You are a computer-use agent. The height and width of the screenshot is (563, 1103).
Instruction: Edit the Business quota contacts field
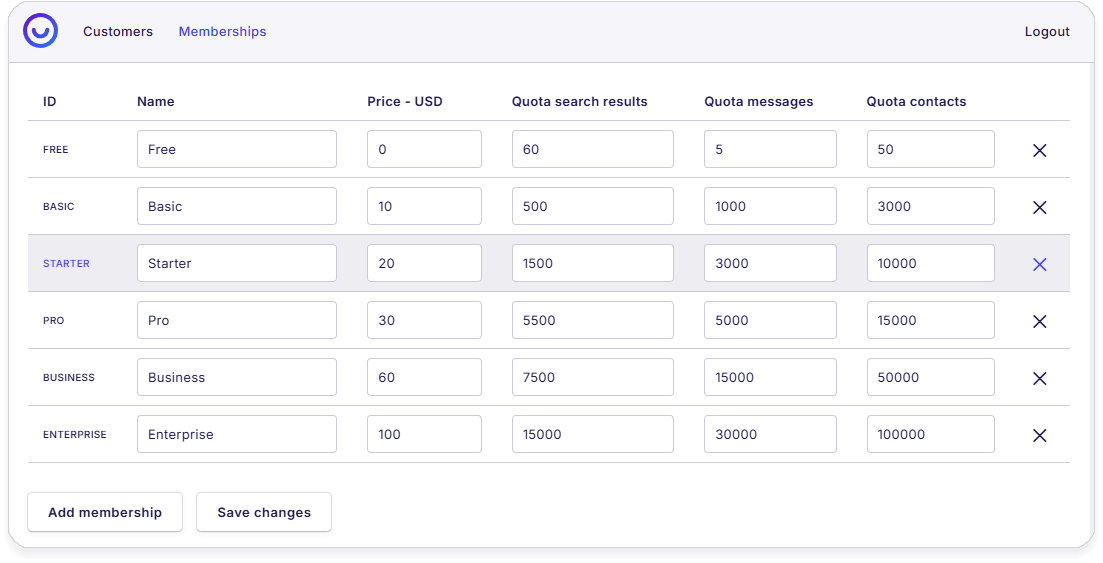(x=930, y=377)
